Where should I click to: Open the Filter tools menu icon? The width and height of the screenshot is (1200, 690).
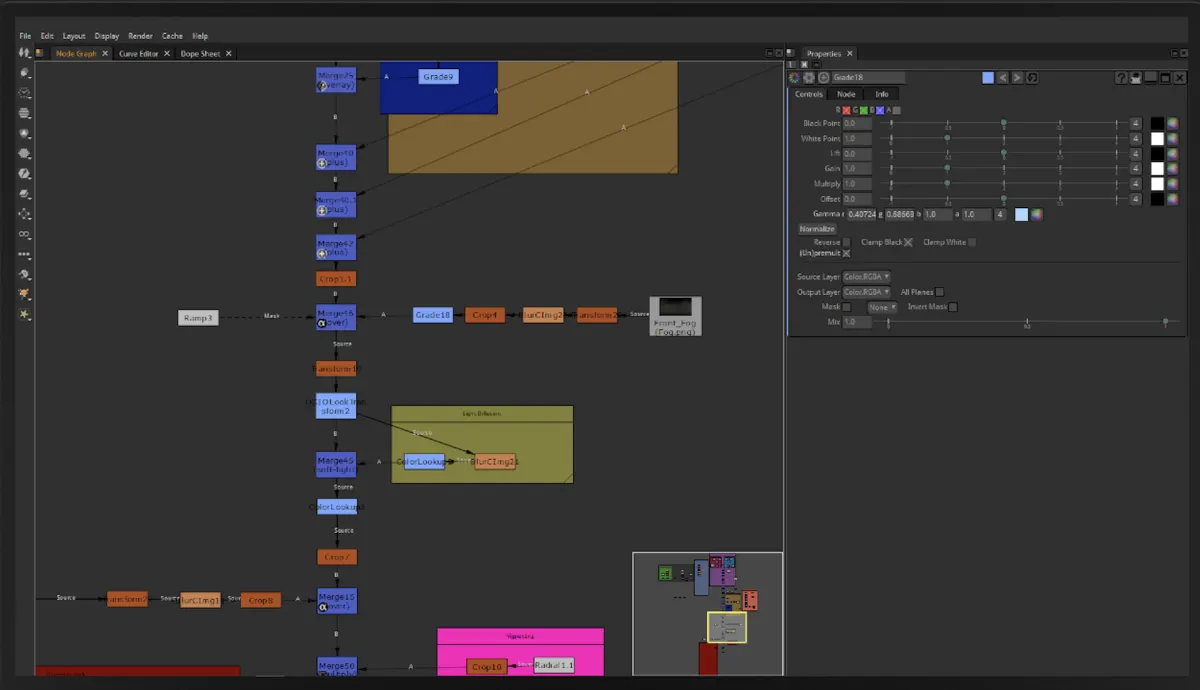[25, 154]
